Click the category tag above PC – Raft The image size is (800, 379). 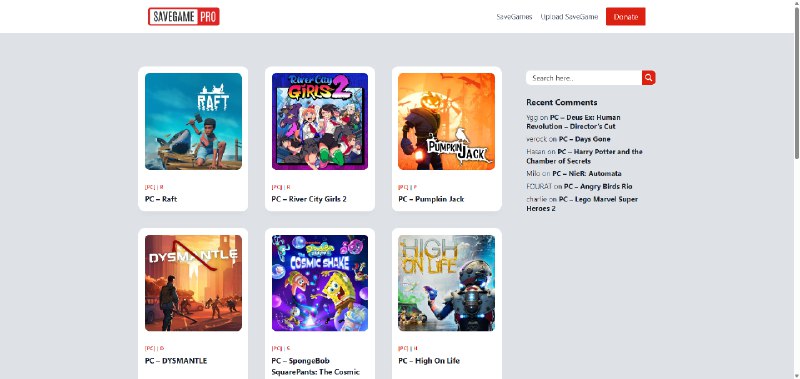[154, 187]
